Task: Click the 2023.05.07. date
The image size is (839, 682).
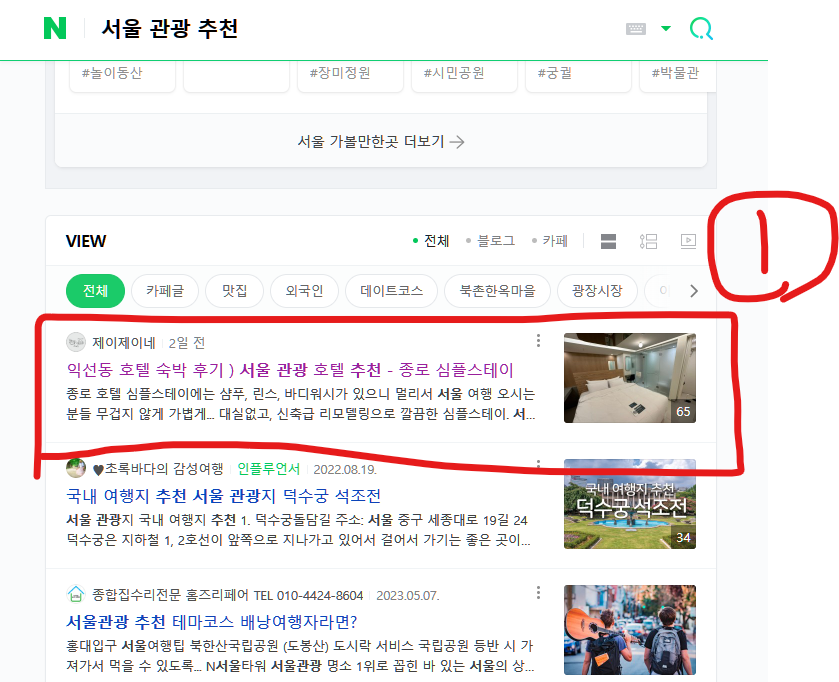Action: (x=408, y=595)
